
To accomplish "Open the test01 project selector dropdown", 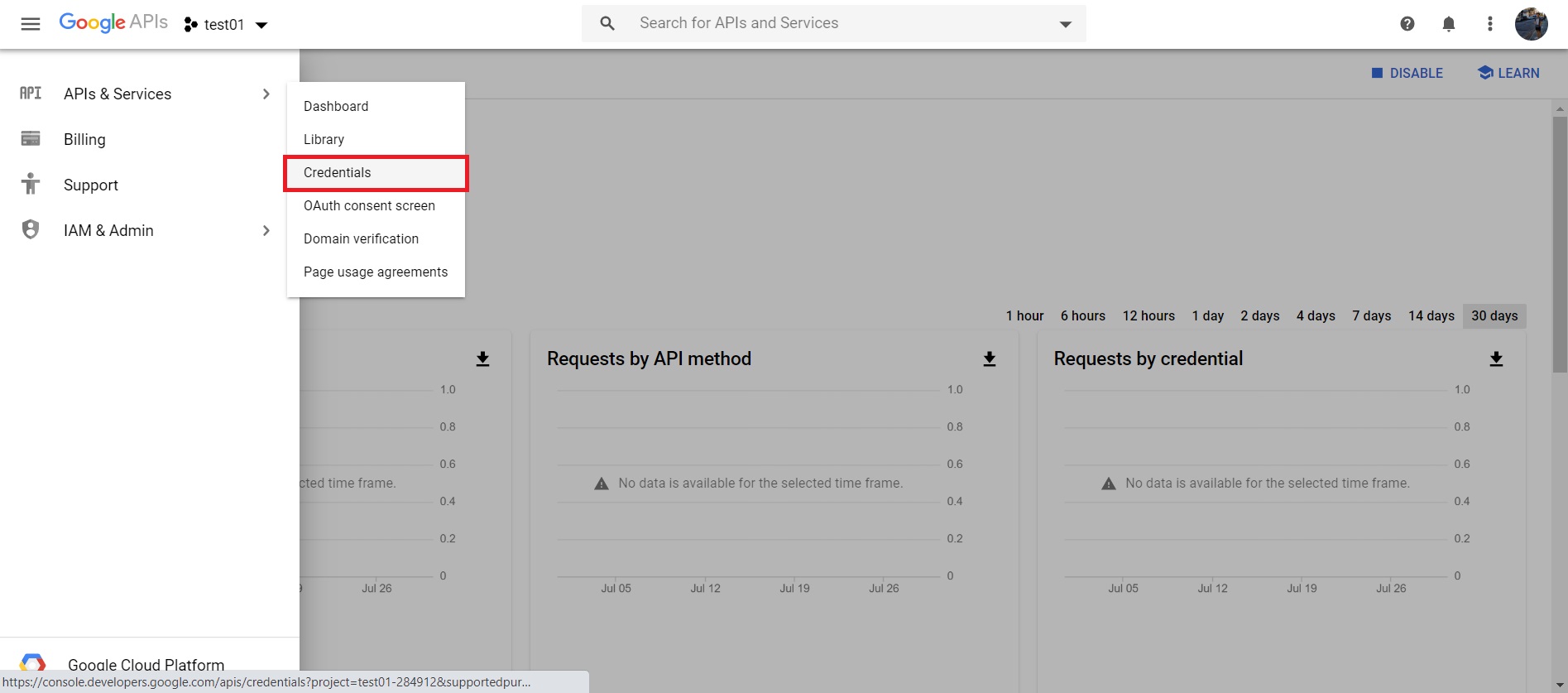I will pos(226,25).
